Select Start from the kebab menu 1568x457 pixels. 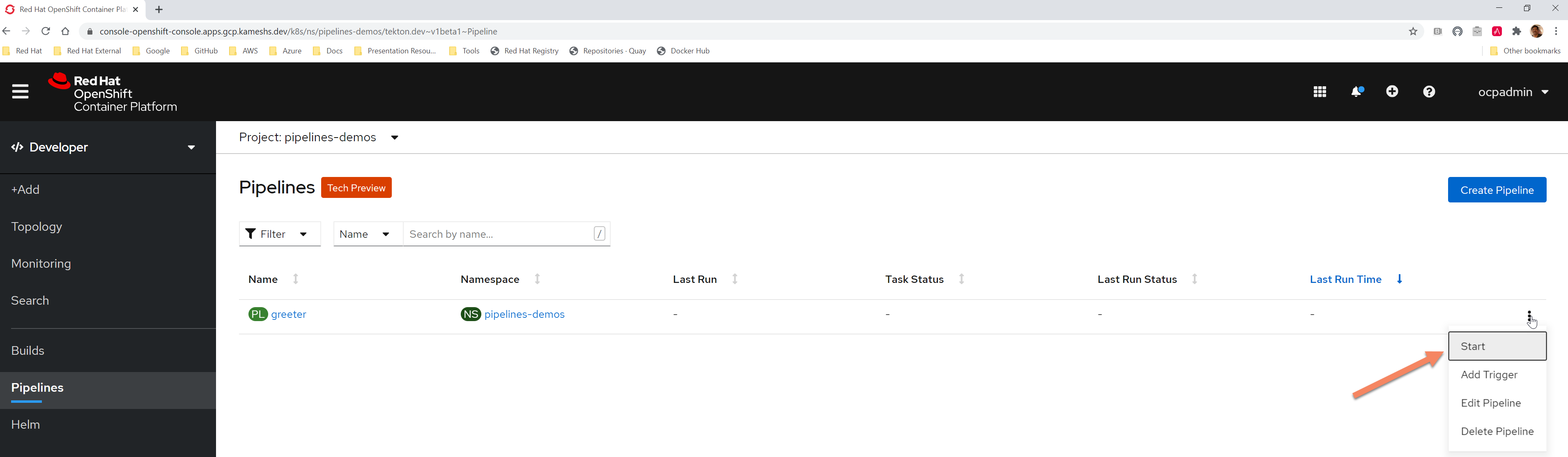(x=1497, y=346)
